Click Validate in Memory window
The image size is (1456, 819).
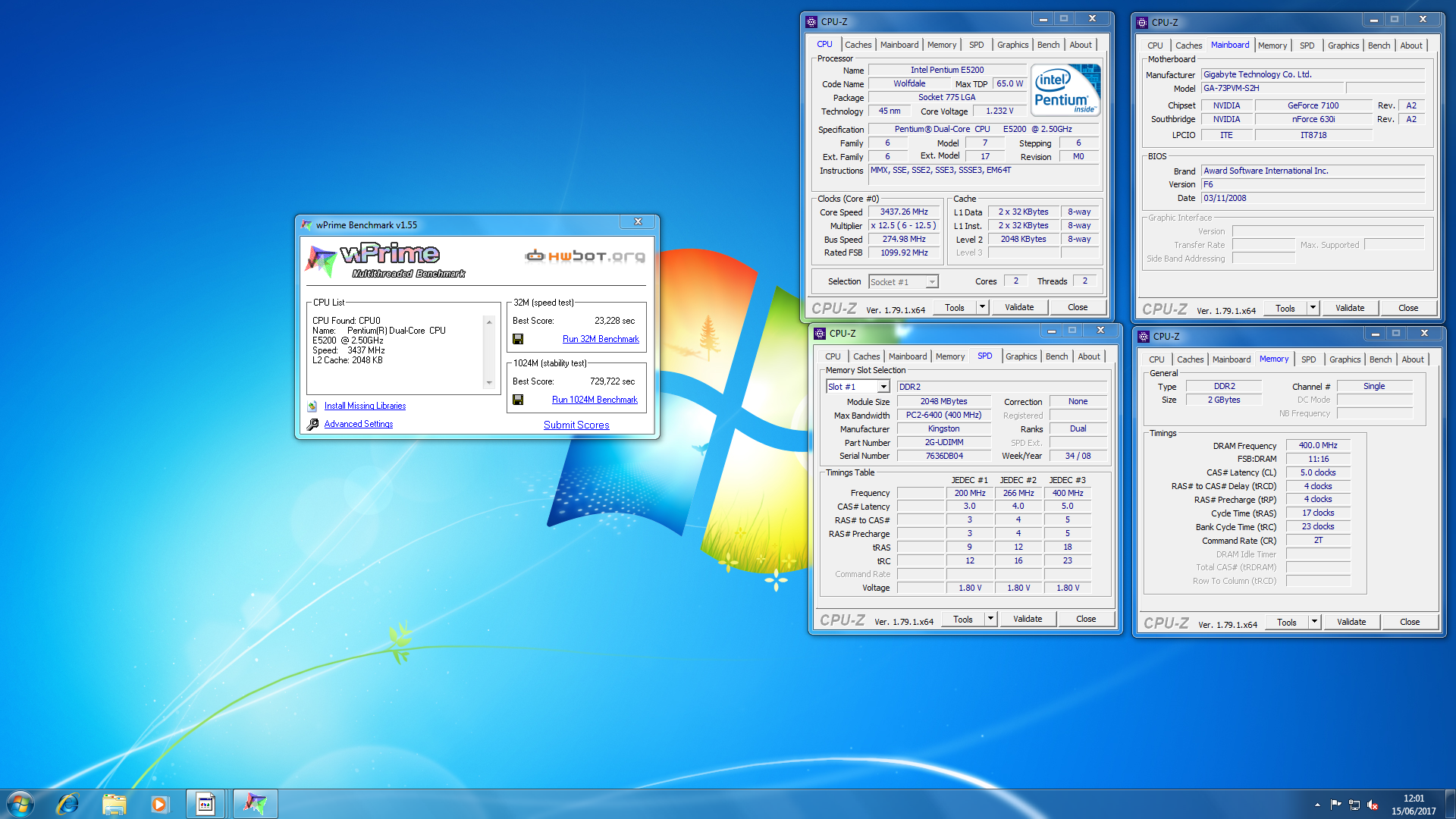coord(1351,622)
